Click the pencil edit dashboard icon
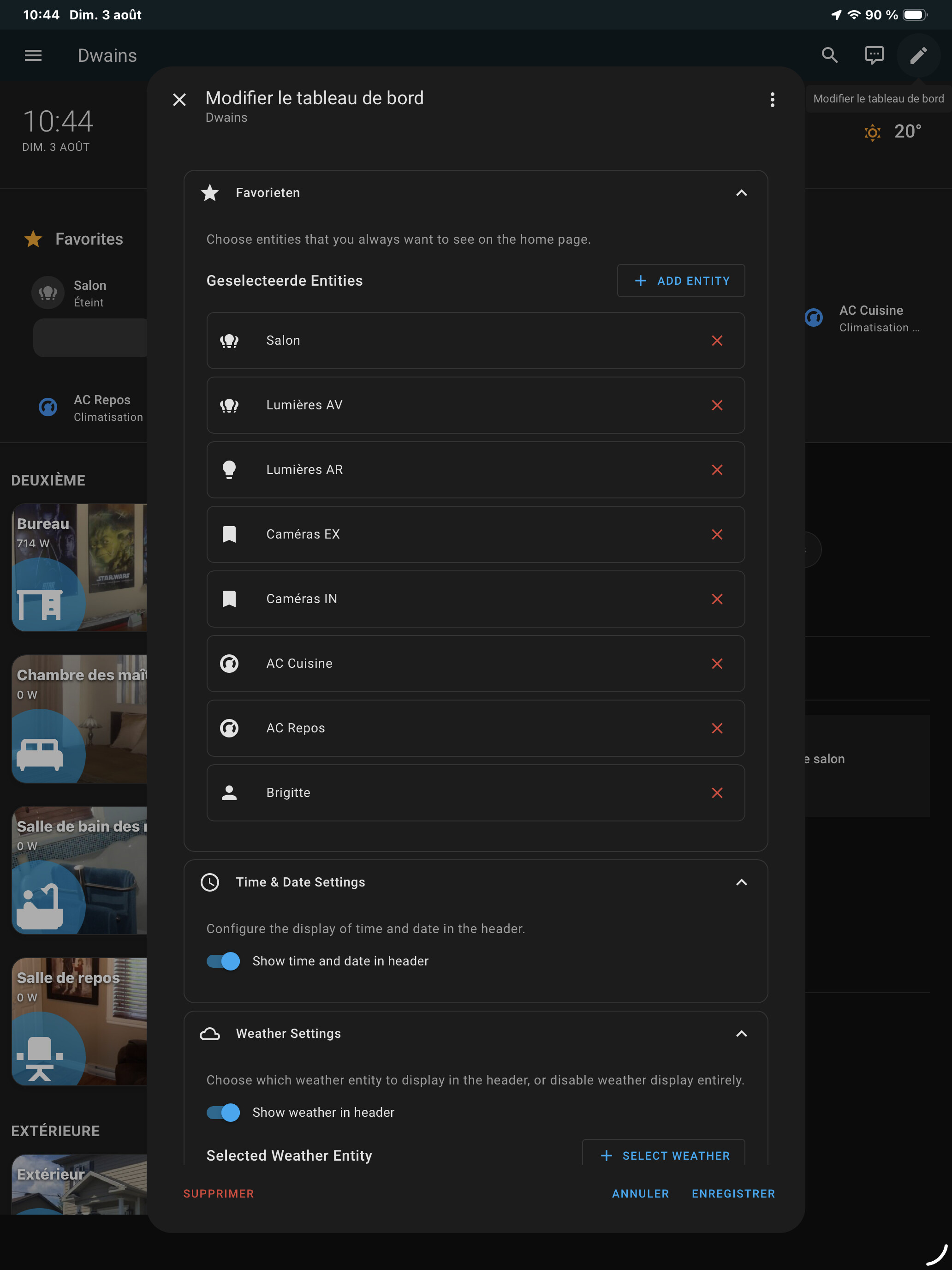Screen dimensions: 952x1270 point(918,56)
